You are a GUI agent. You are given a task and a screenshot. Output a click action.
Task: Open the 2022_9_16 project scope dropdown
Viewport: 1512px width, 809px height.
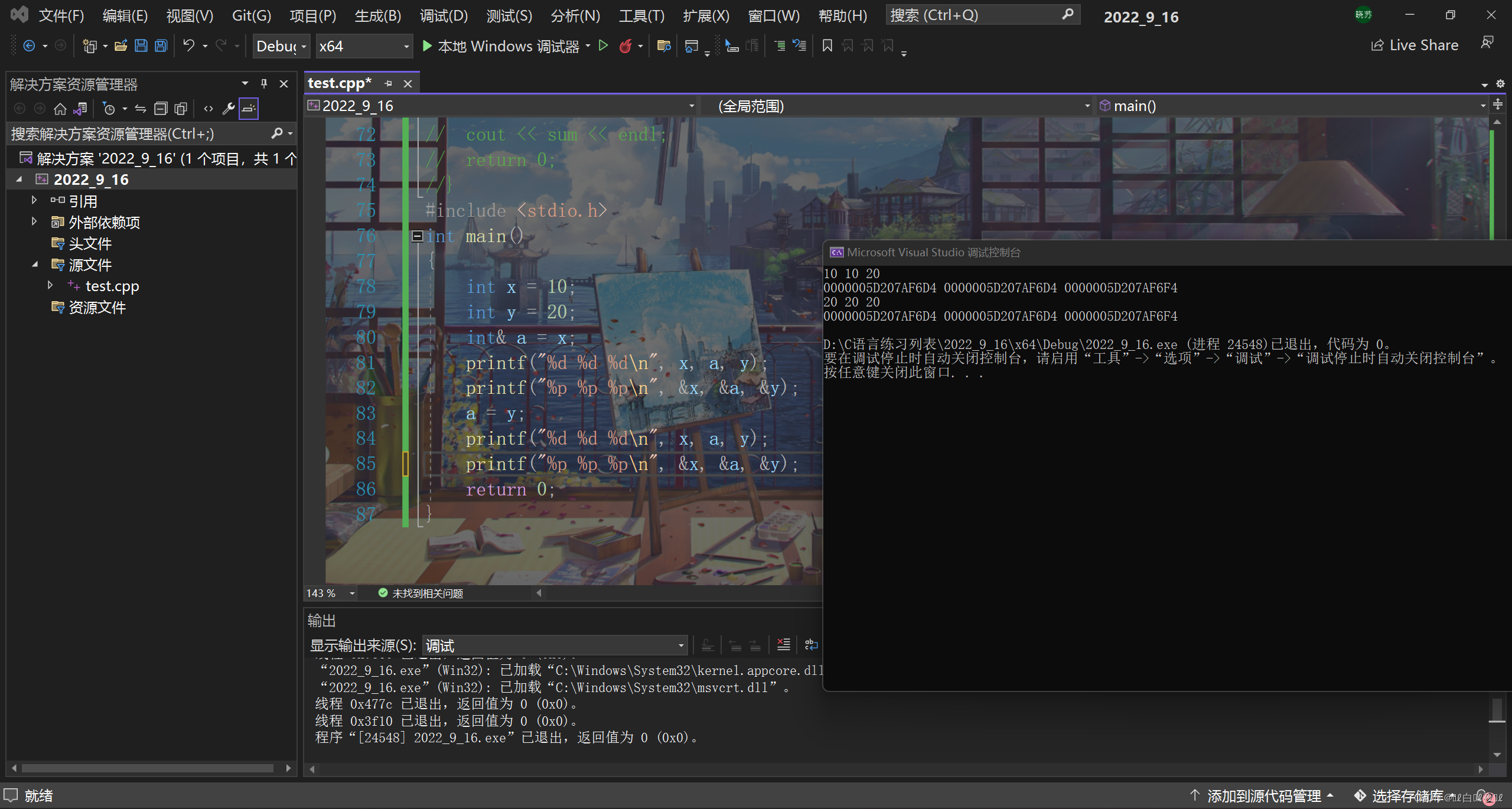tap(501, 106)
